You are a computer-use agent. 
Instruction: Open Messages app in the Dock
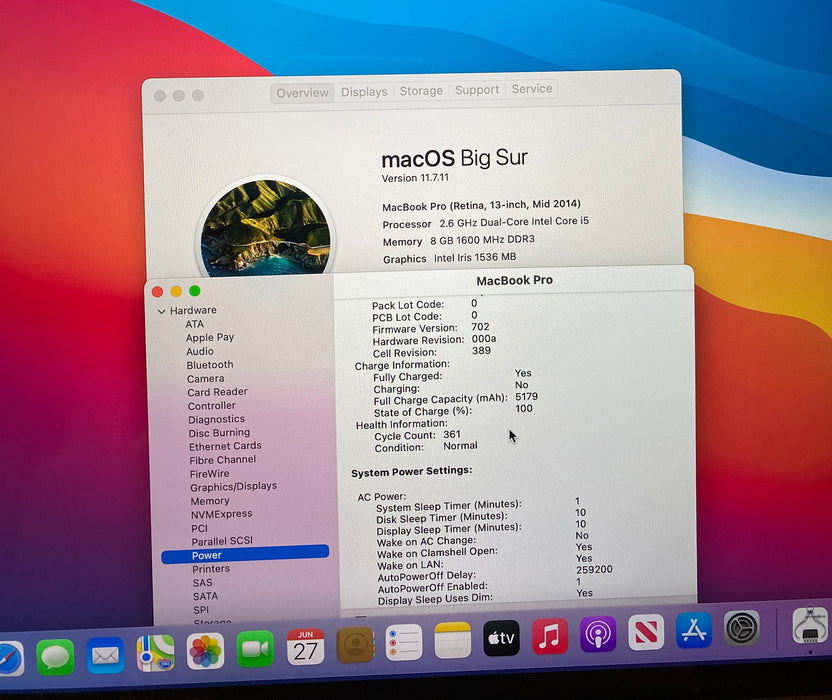tap(55, 657)
